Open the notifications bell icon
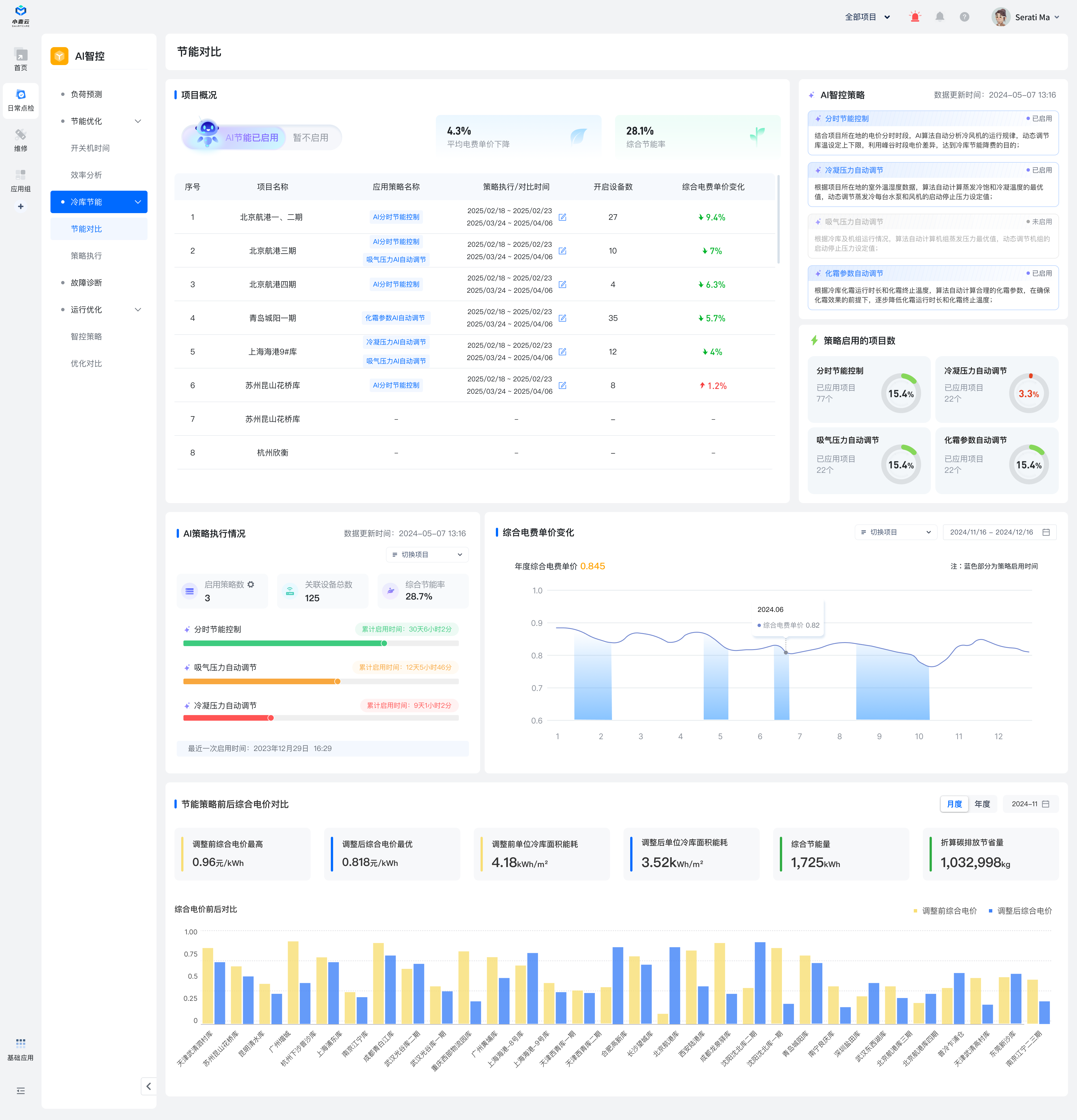This screenshot has height=1120, width=1077. coord(940,17)
